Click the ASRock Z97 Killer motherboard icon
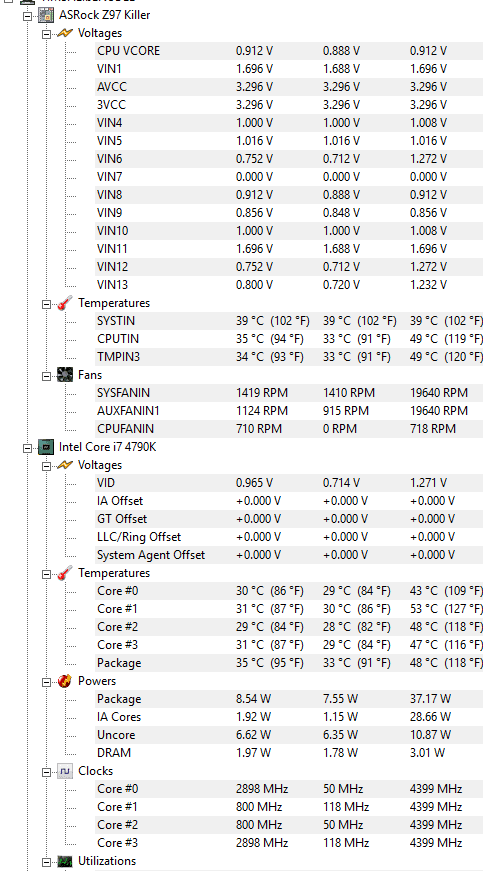483x871 pixels. (46, 15)
